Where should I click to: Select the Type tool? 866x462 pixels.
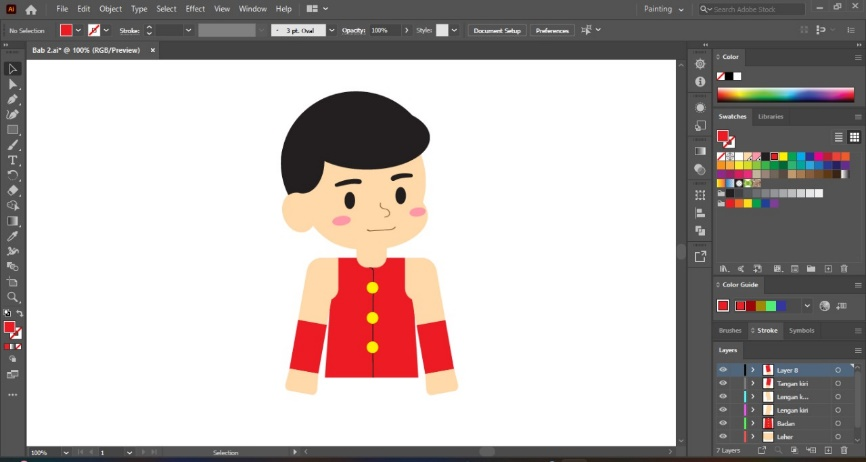coord(12,160)
